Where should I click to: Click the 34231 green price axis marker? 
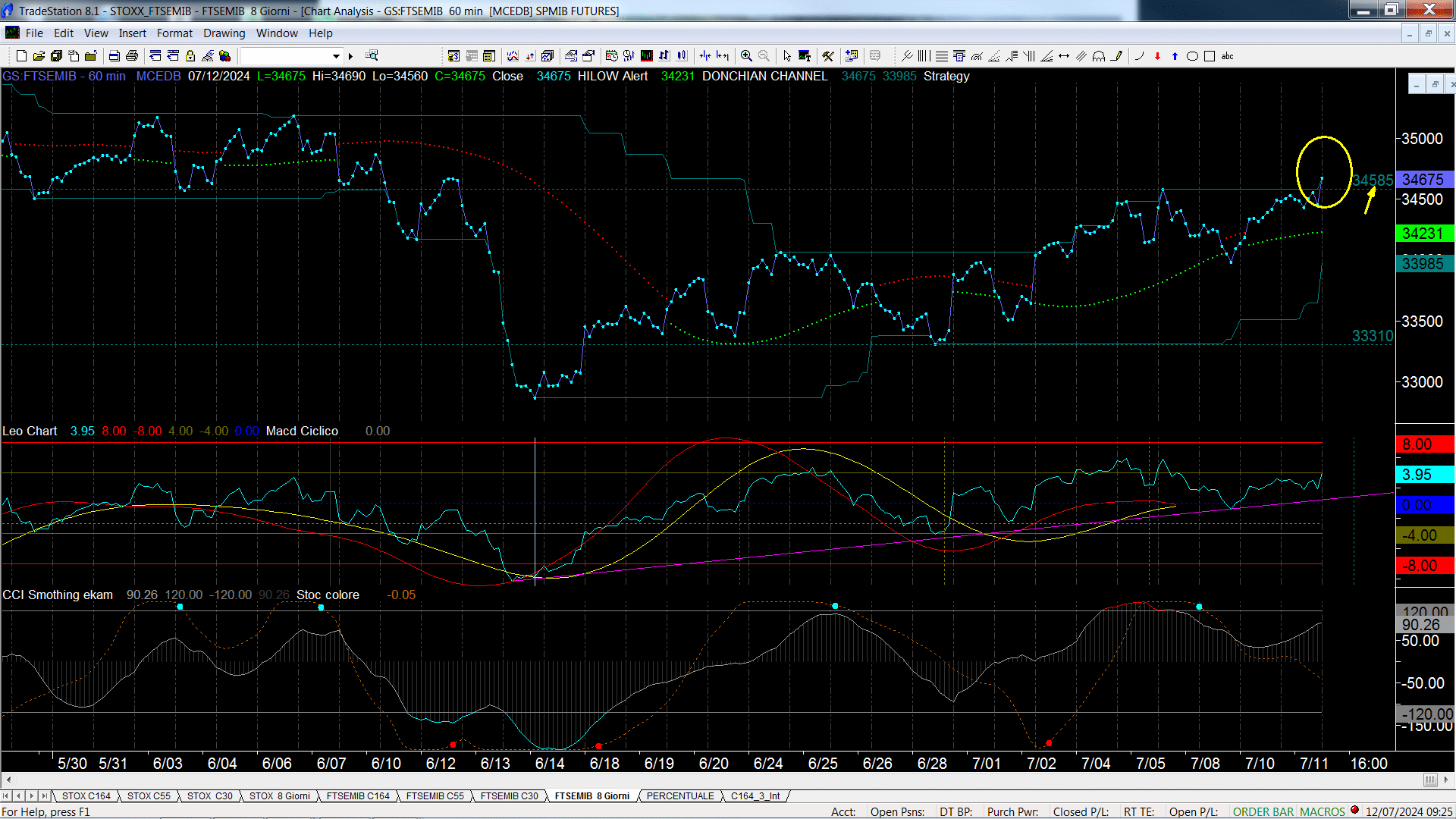coord(1425,234)
